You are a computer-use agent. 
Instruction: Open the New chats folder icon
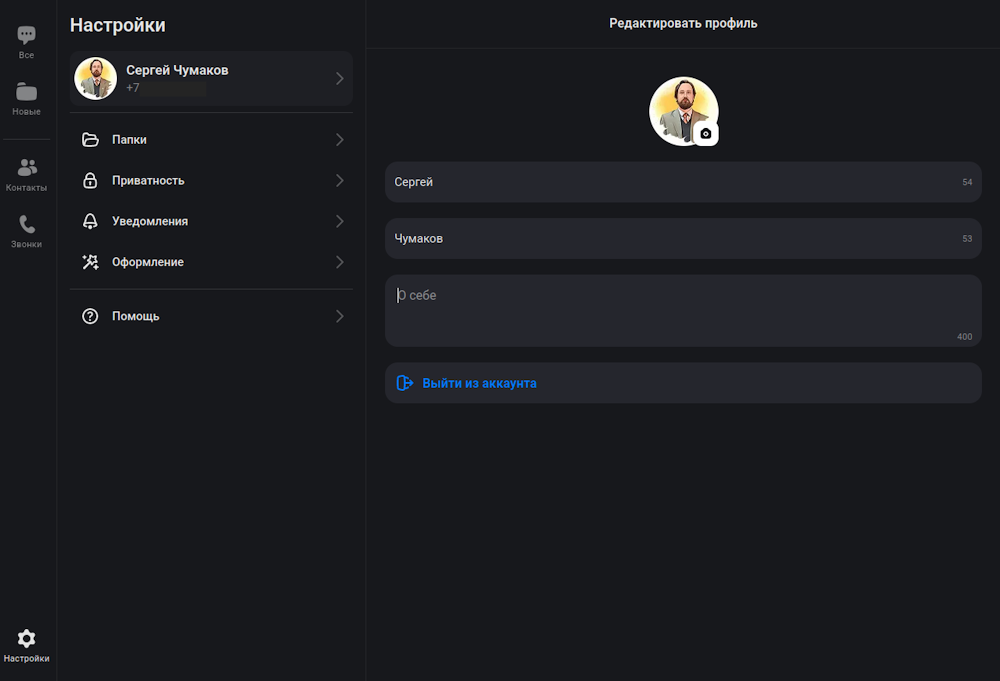coord(27,92)
